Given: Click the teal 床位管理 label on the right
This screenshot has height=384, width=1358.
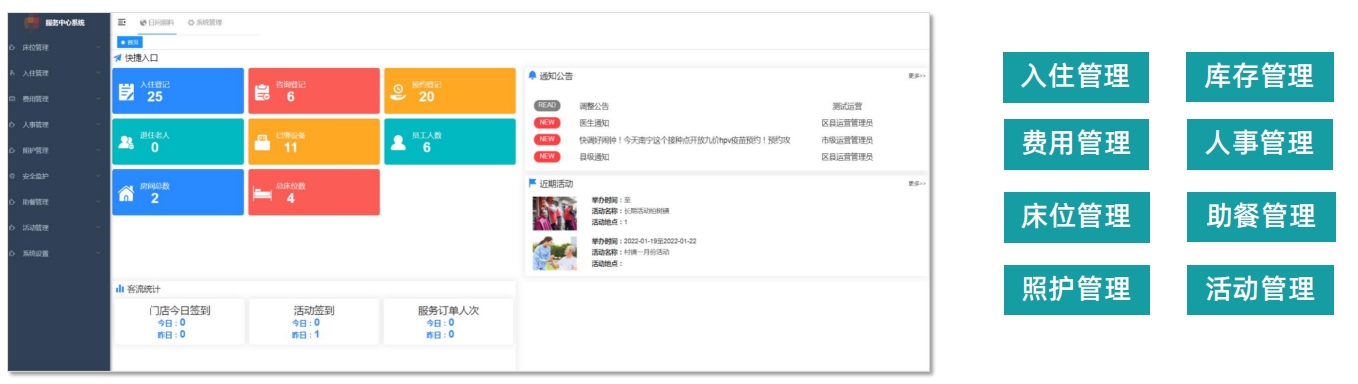Looking at the screenshot, I should point(1077,216).
